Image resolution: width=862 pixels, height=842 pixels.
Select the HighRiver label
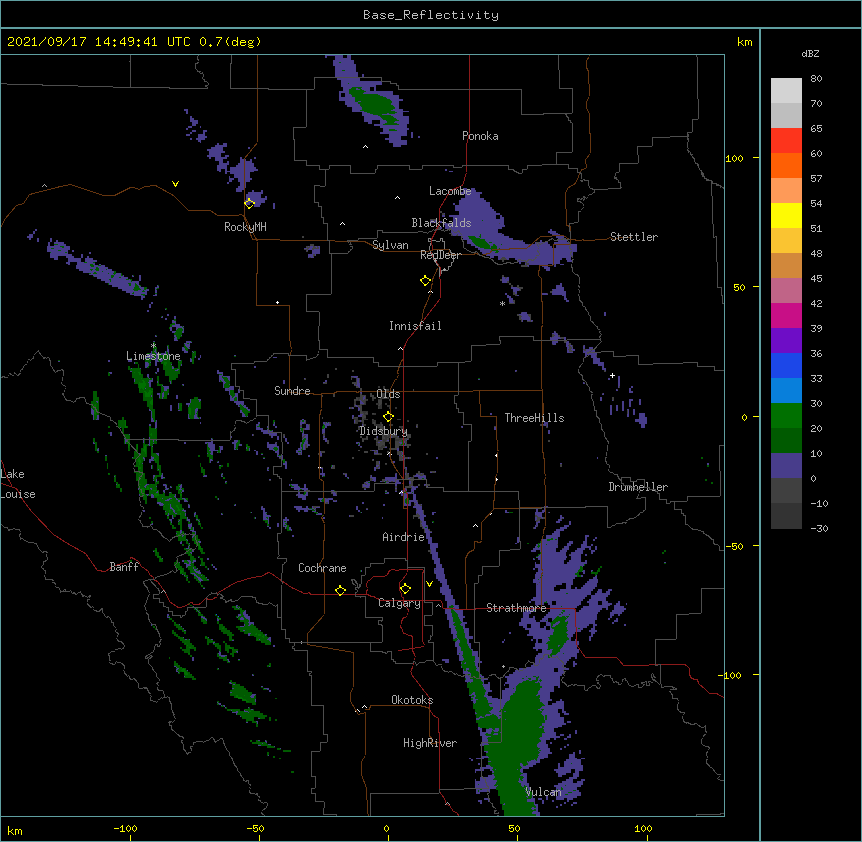pos(430,743)
